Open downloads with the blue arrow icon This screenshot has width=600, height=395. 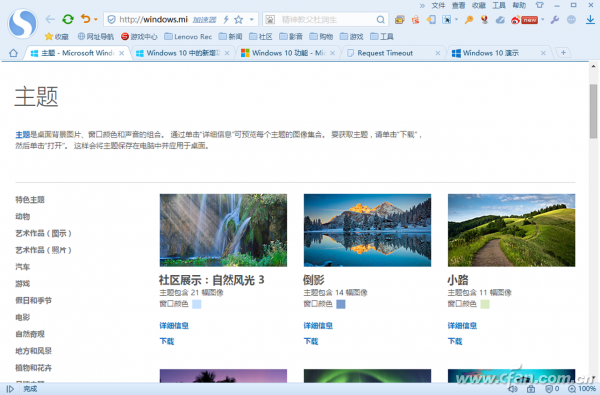(x=590, y=19)
